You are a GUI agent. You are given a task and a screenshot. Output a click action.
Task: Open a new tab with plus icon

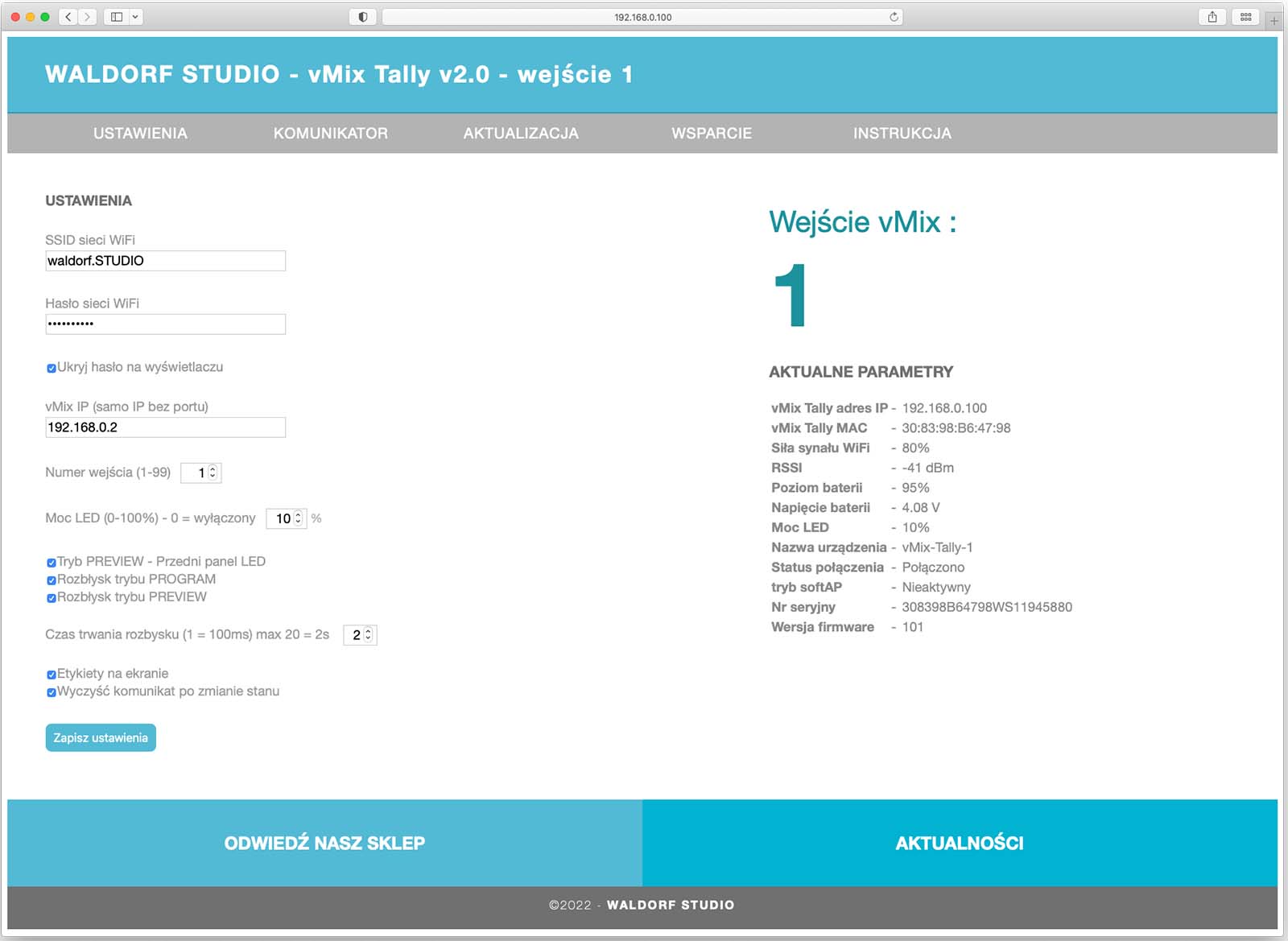click(1274, 21)
